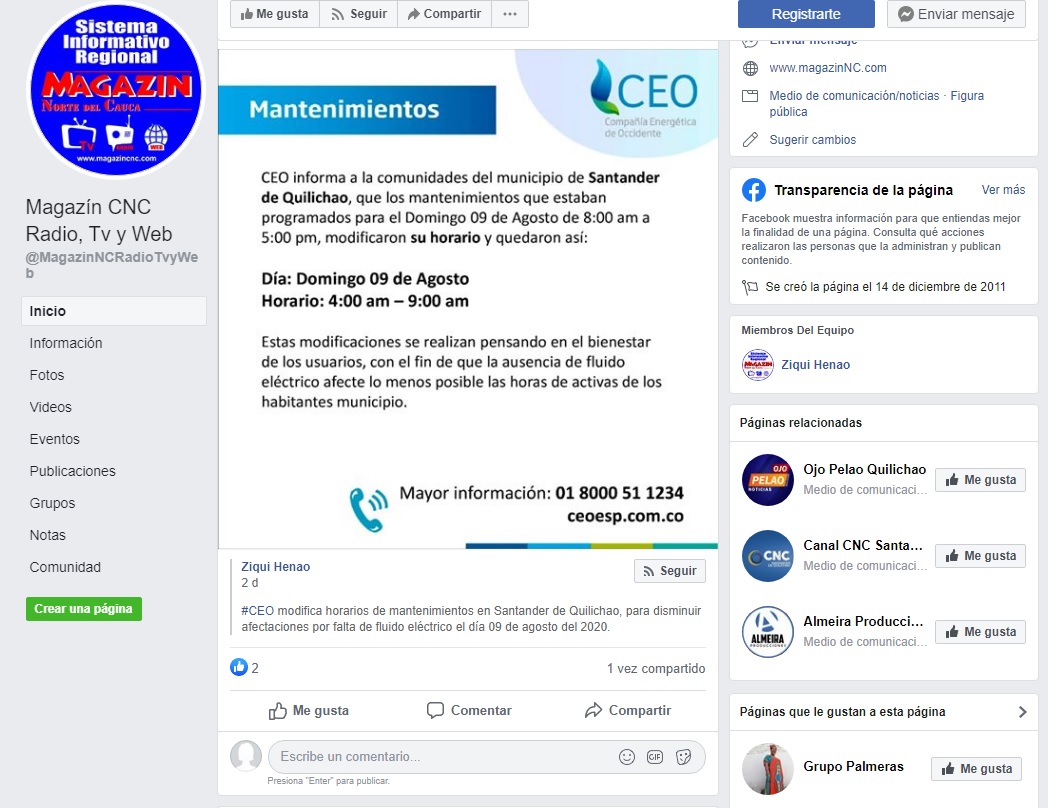Open Canal CNC Santander page logo
This screenshot has height=808, width=1048.
[767, 556]
